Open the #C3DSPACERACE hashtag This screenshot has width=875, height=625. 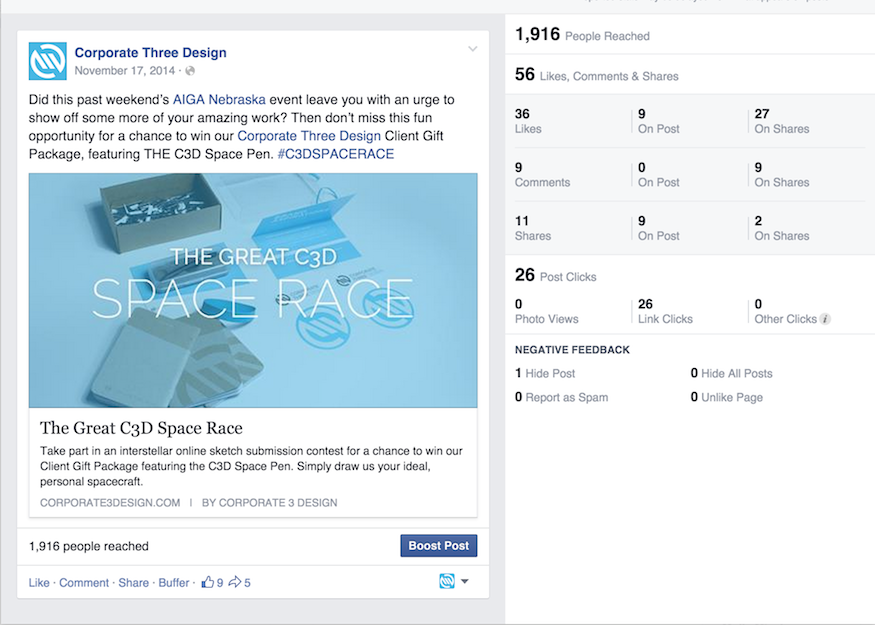click(x=335, y=154)
